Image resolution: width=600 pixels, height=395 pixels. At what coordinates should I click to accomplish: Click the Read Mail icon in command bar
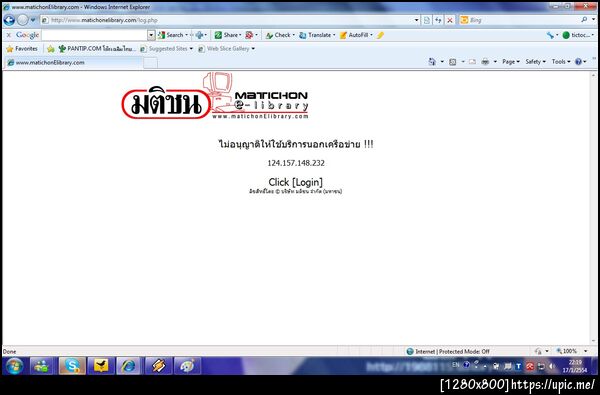tap(472, 62)
